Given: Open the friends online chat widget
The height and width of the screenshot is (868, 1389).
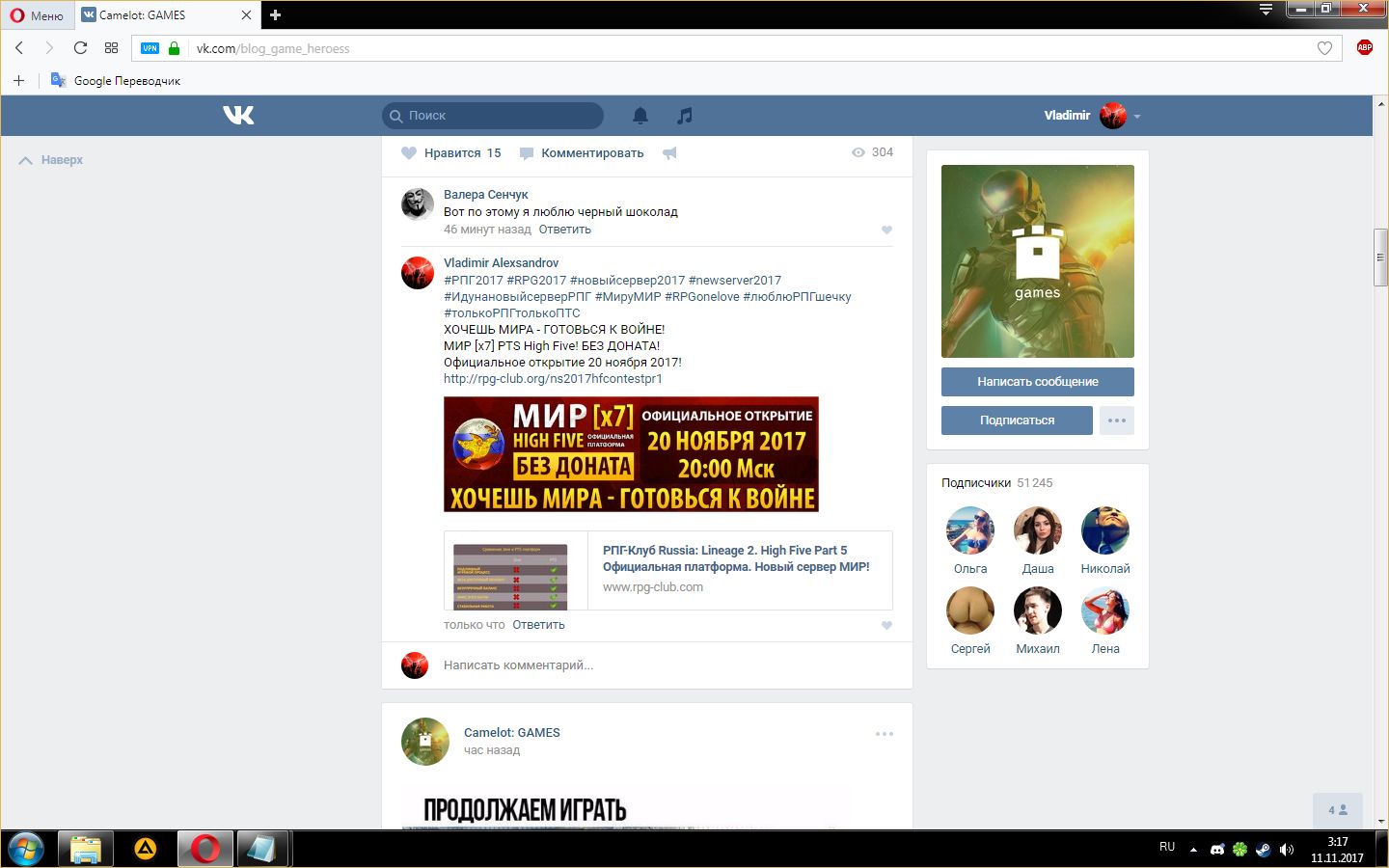Looking at the screenshot, I should click(1338, 810).
